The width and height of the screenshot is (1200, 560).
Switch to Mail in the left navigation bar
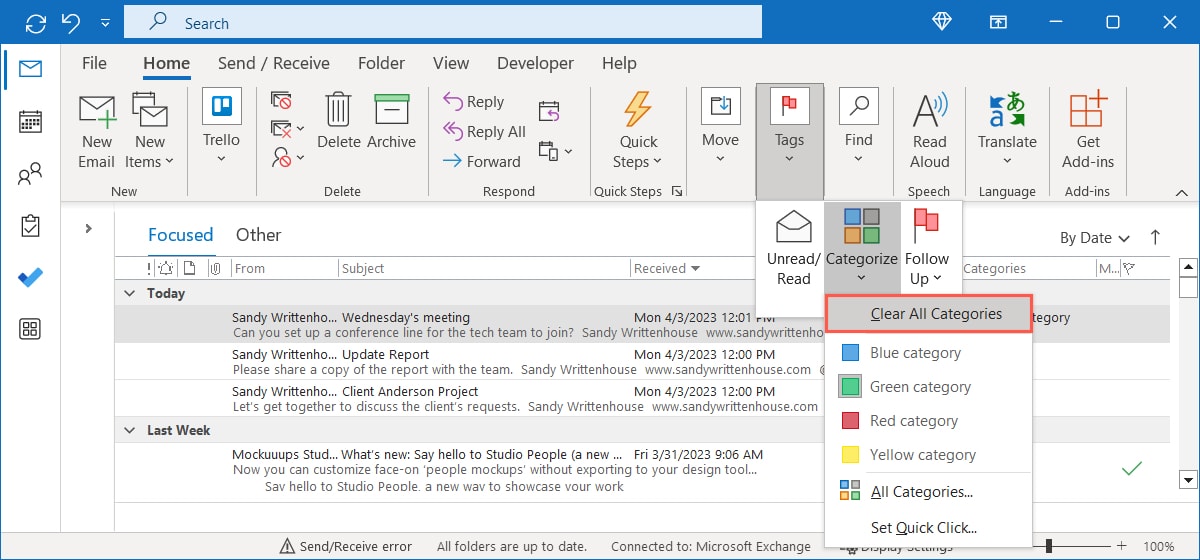[30, 69]
